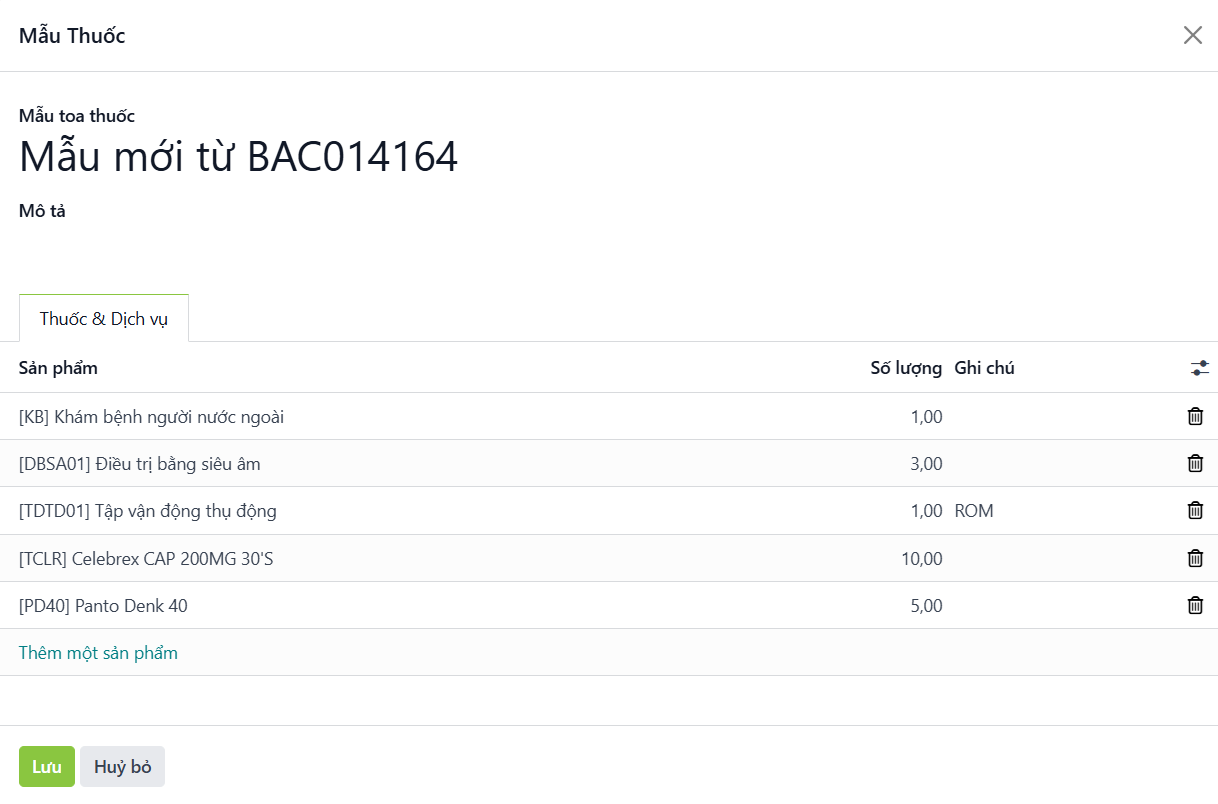Image resolution: width=1218 pixels, height=804 pixels.
Task: Sort by the Sản phẩm column header
Action: [58, 368]
